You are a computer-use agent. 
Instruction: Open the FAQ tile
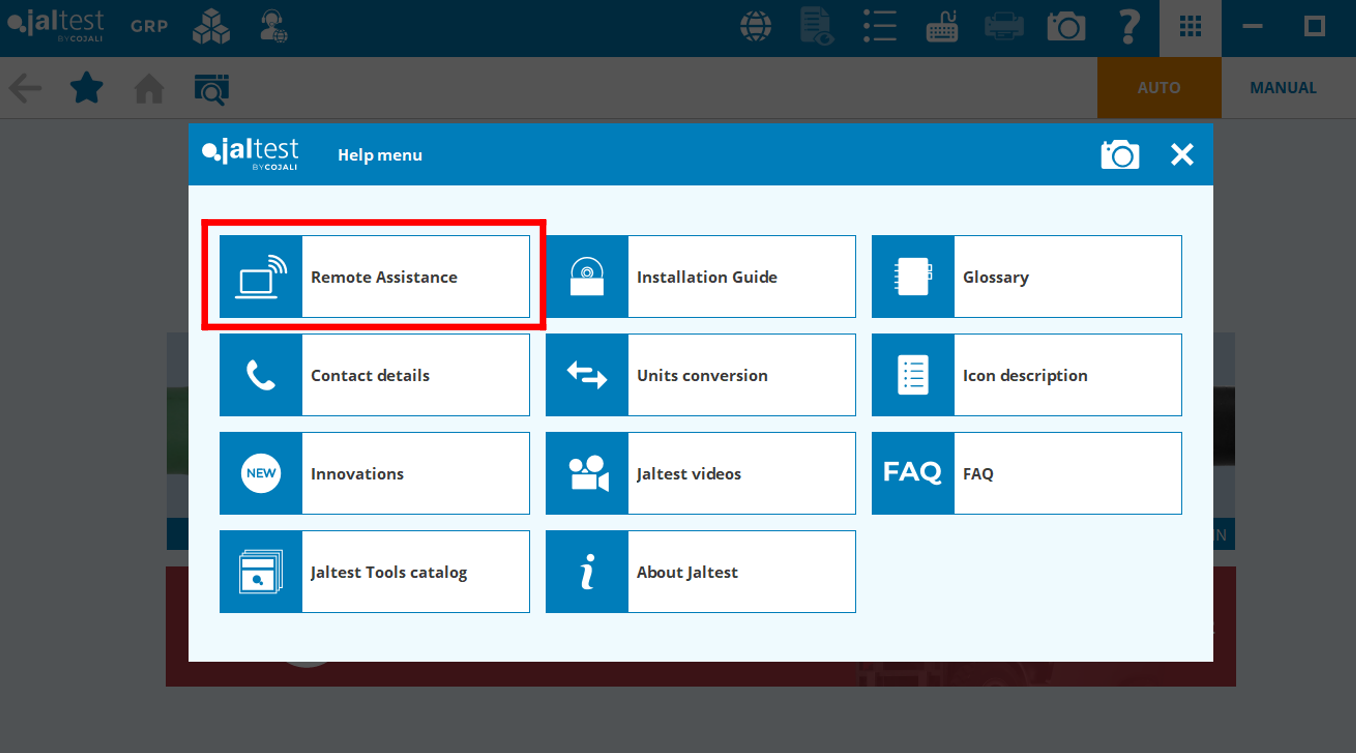(x=1026, y=473)
